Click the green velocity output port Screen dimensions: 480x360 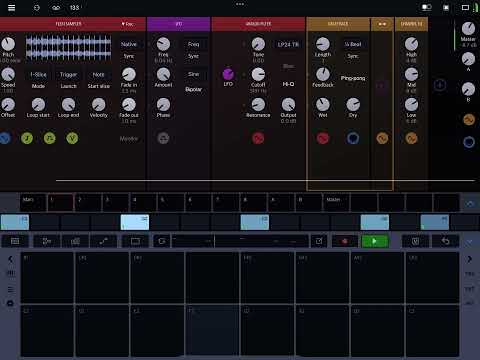72,138
